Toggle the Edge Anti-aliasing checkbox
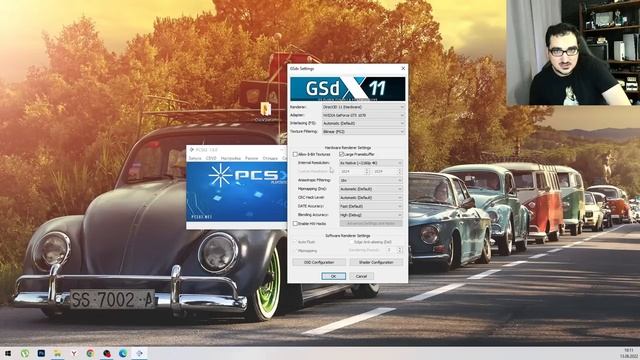 (x=351, y=242)
